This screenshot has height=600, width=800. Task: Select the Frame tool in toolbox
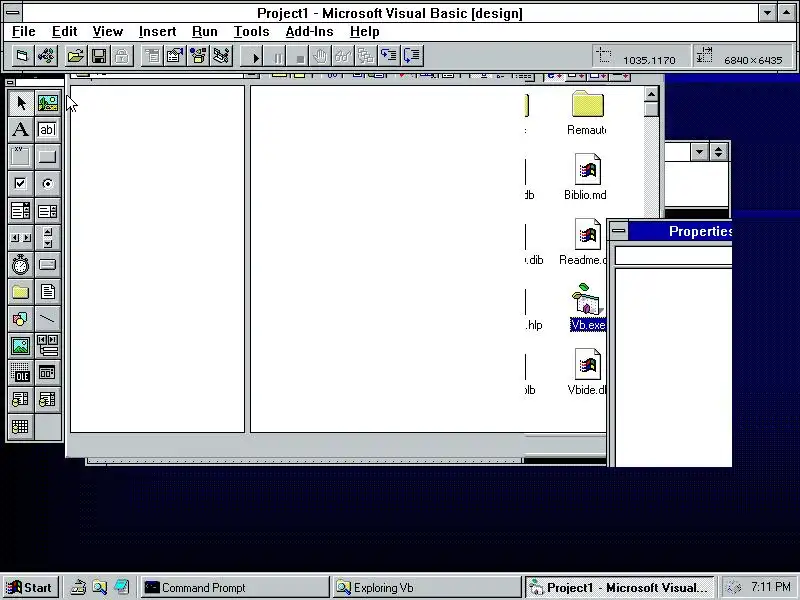click(21, 157)
